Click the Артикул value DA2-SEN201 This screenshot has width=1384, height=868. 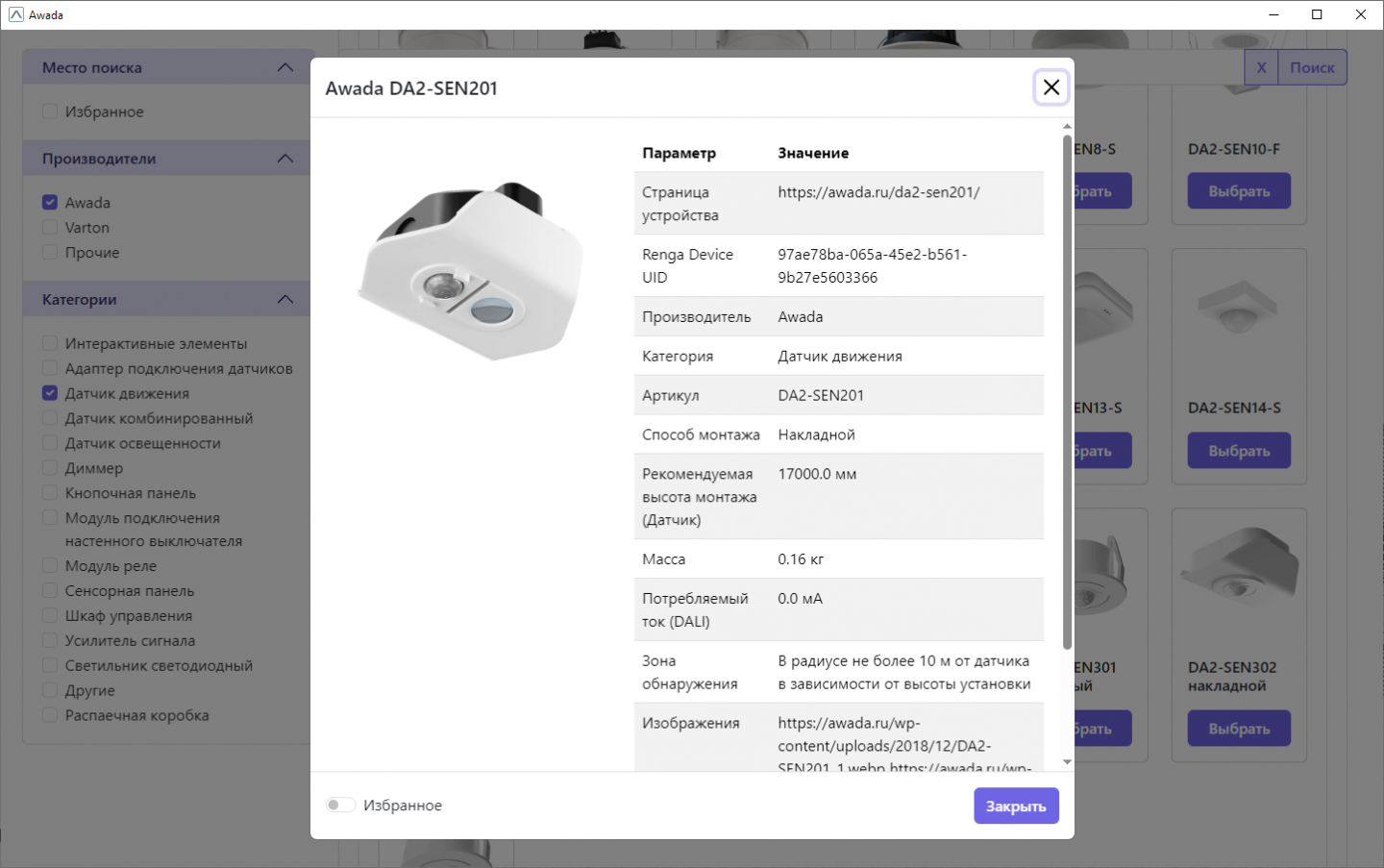pyautogui.click(x=821, y=395)
